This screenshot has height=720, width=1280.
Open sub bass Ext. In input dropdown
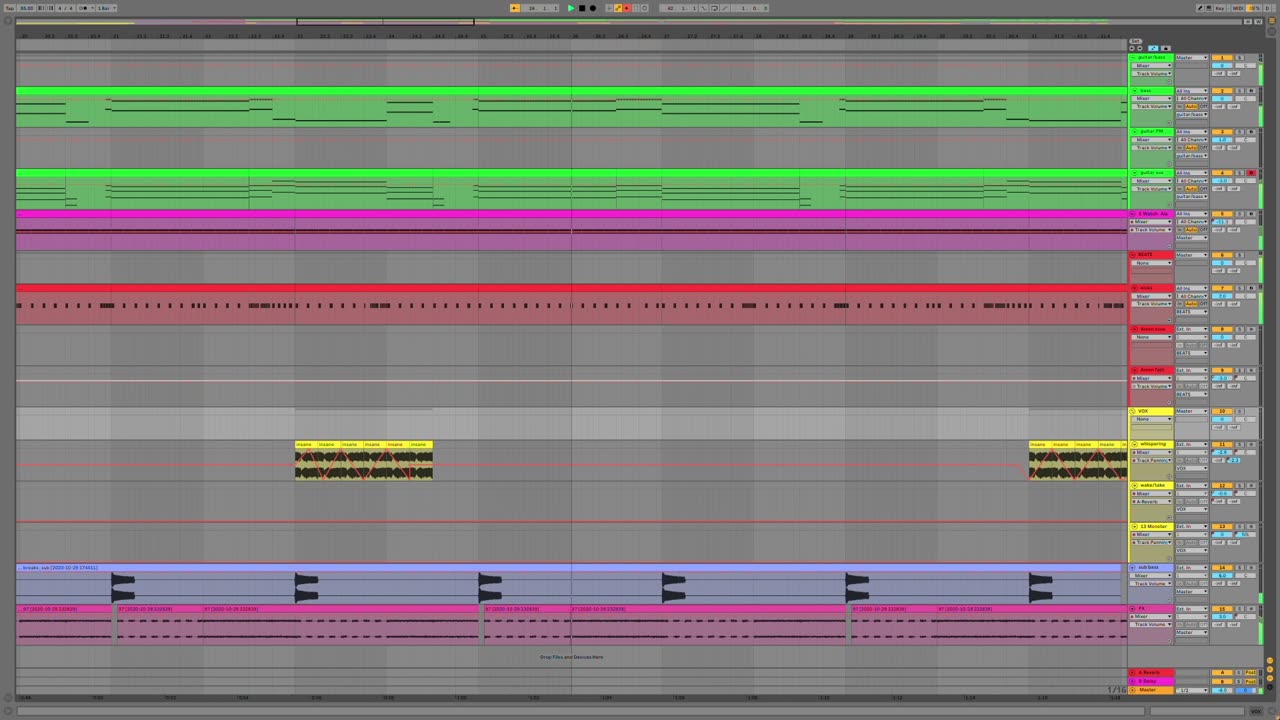click(1192, 568)
